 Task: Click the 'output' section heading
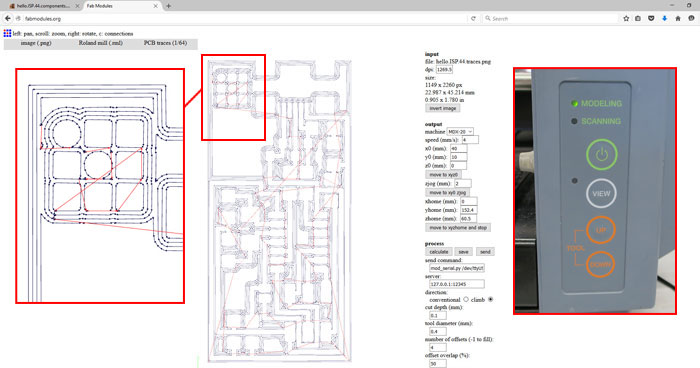click(433, 124)
